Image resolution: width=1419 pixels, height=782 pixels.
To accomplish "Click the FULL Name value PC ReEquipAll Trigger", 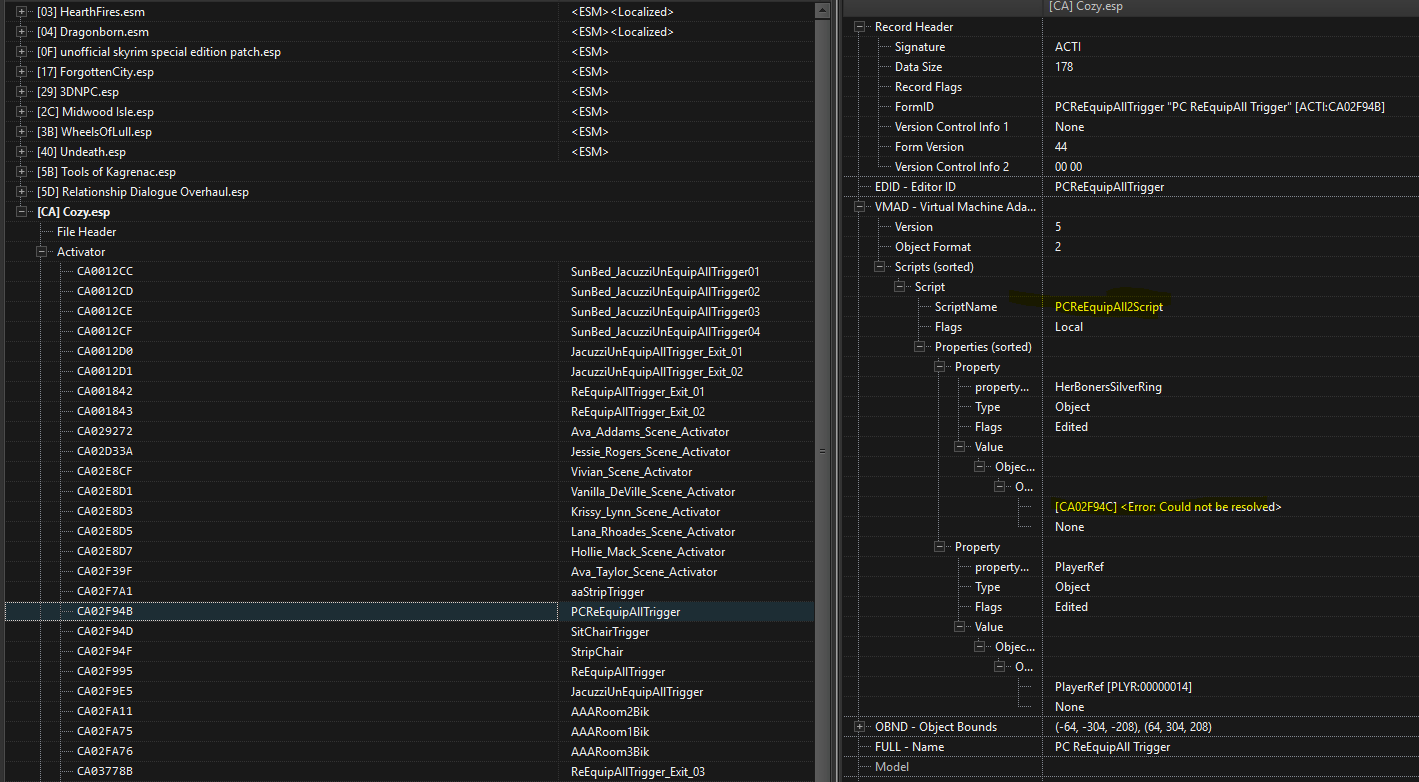I will 1112,747.
